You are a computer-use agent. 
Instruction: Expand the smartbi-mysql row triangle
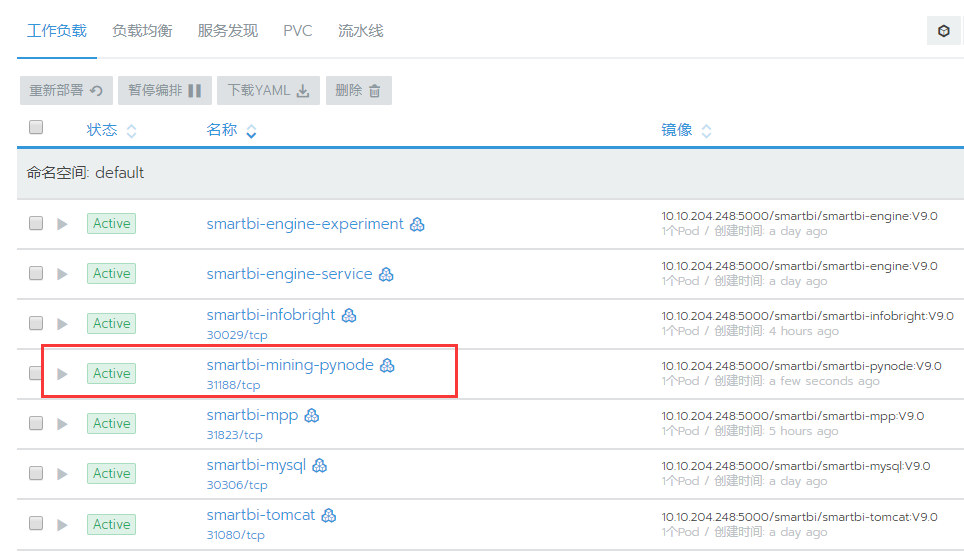click(62, 473)
